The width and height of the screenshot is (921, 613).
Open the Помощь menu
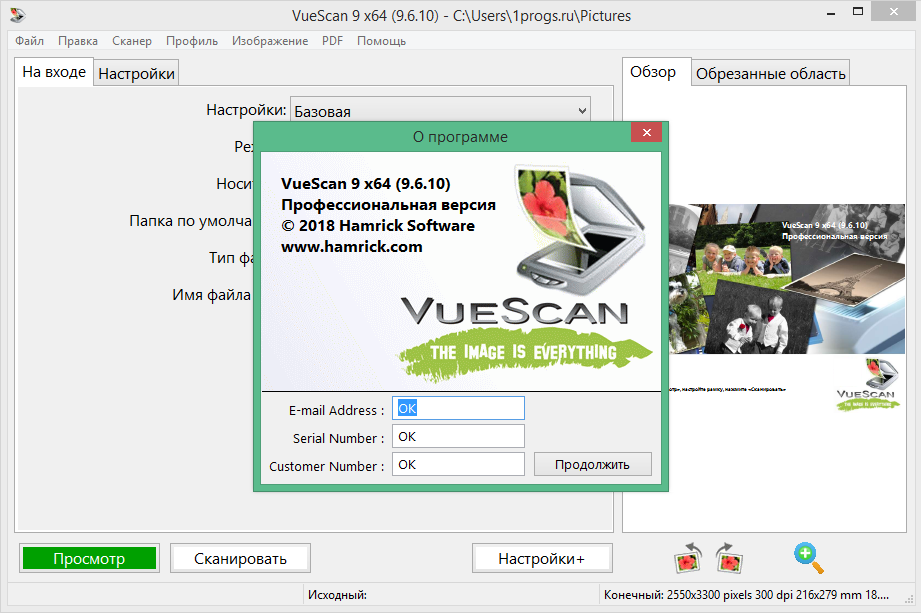[x=381, y=41]
